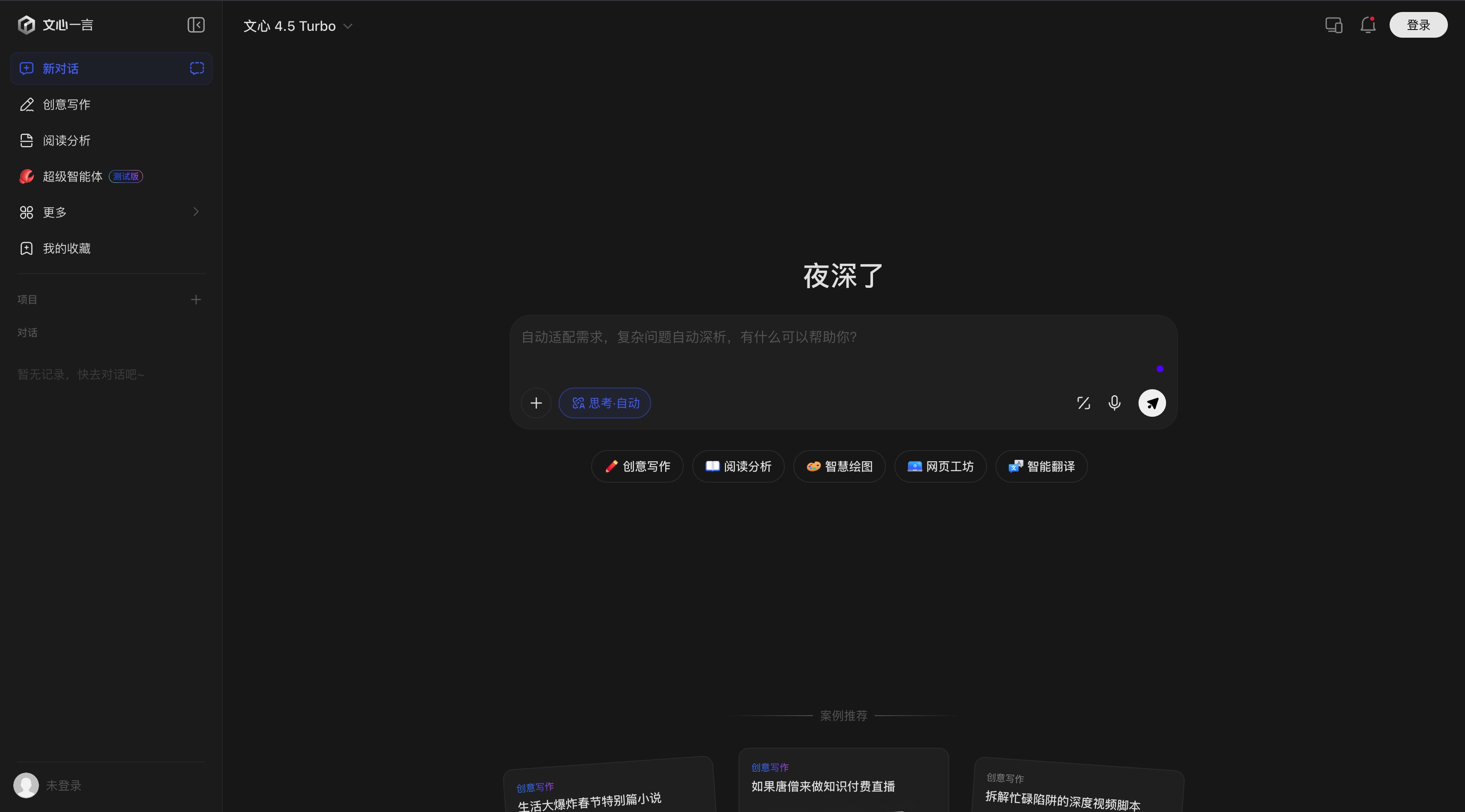Click the 测试版 badge
Image resolution: width=1465 pixels, height=812 pixels.
(126, 176)
